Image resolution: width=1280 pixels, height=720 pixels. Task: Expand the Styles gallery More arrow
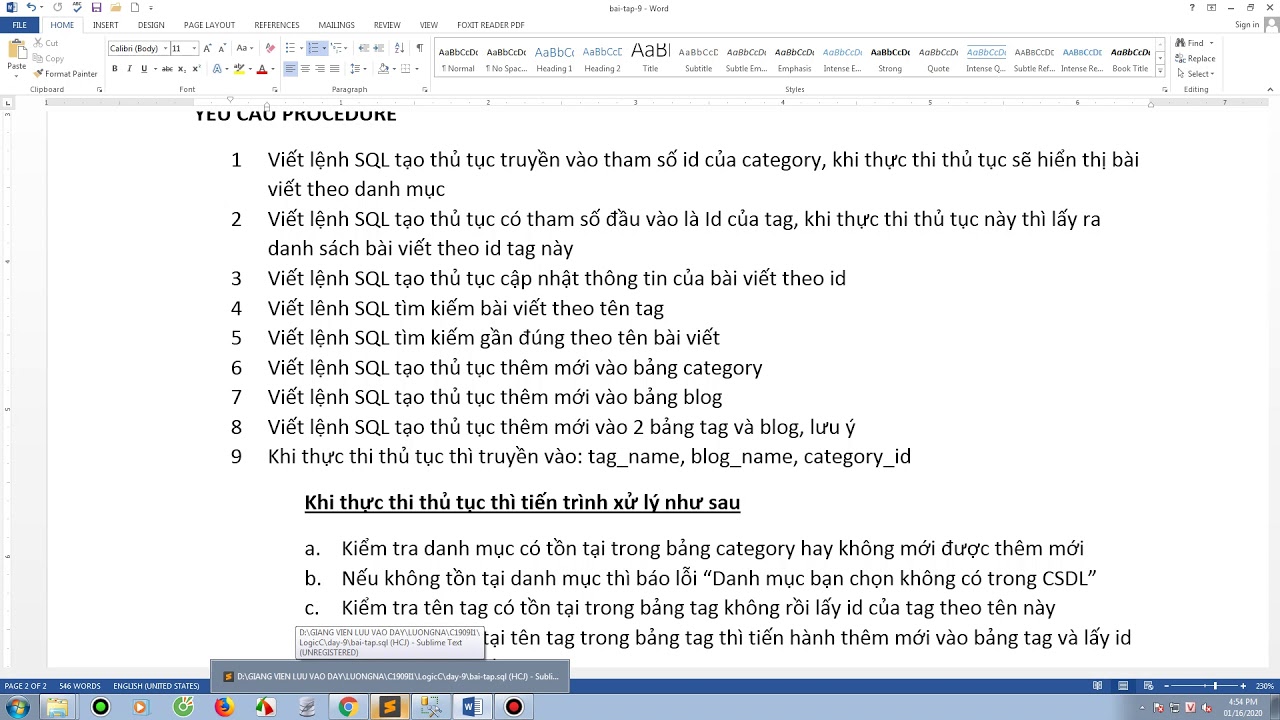click(1160, 71)
